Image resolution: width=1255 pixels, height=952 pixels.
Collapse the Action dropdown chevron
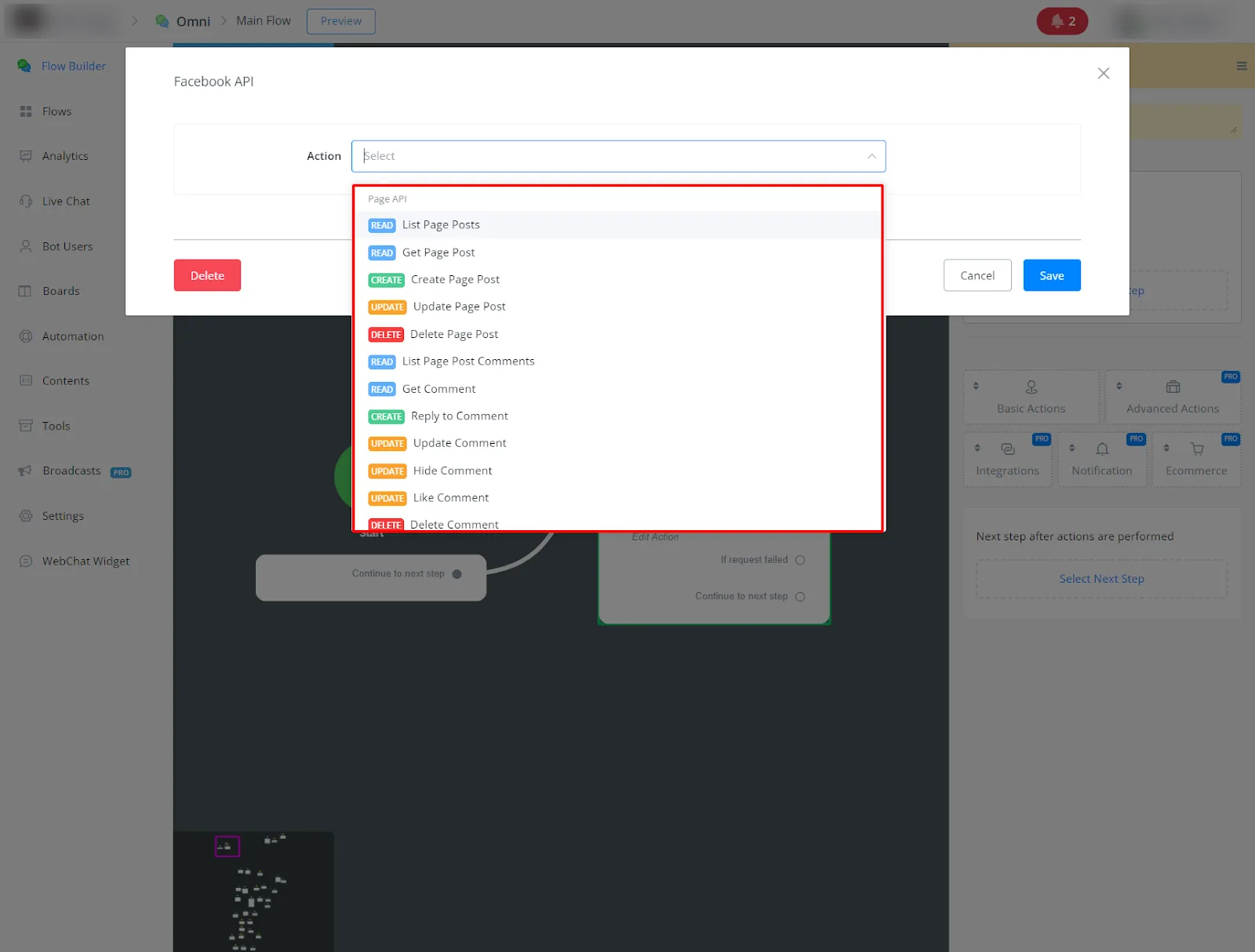point(871,156)
